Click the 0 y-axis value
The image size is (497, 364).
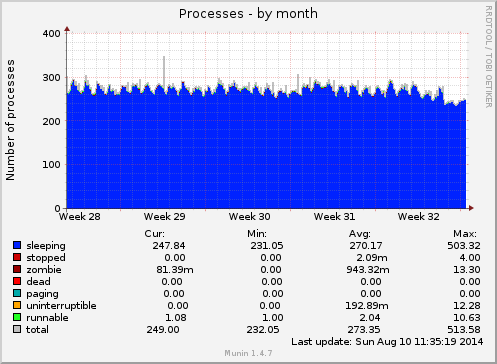(57, 208)
